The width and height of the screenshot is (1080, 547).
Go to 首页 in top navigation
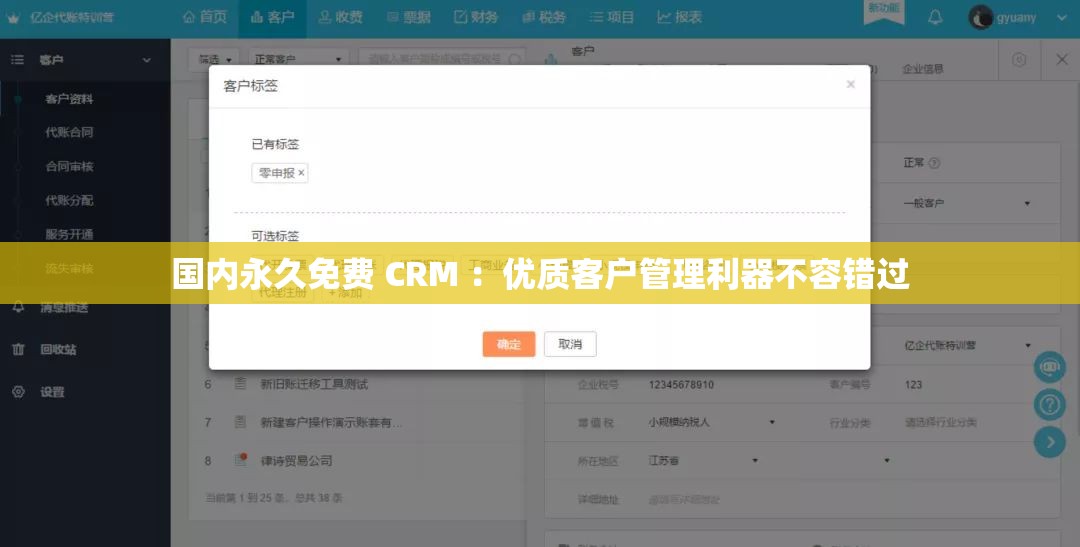coord(205,17)
